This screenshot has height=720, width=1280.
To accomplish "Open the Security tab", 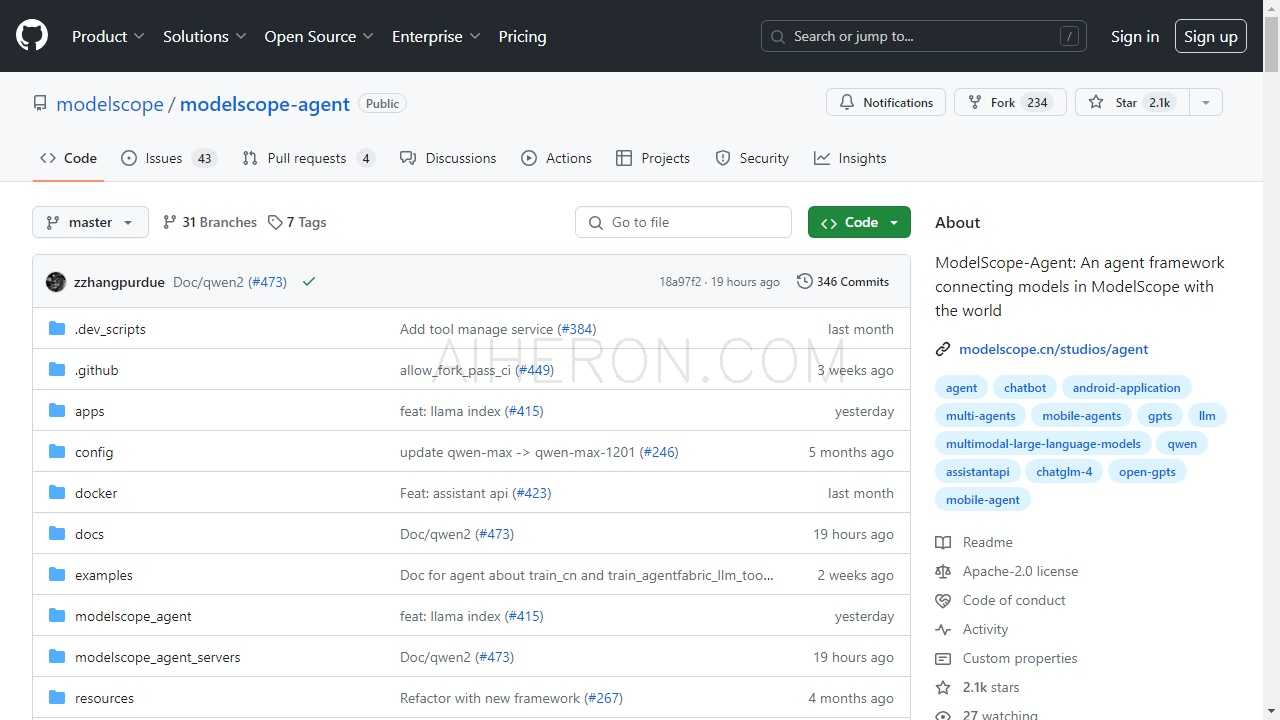I will (752, 158).
